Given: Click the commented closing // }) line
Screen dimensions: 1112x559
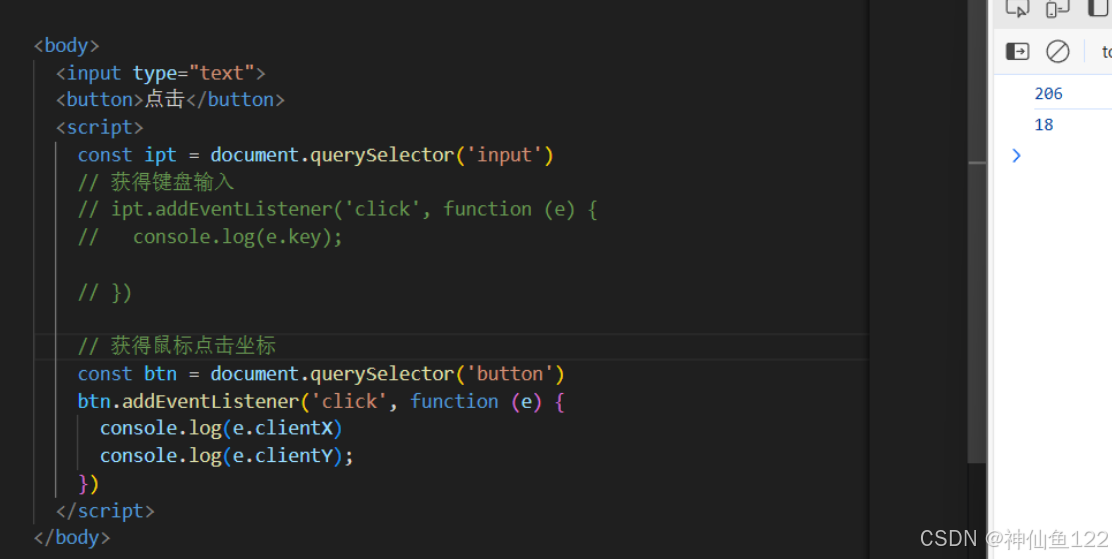Looking at the screenshot, I should (x=105, y=292).
